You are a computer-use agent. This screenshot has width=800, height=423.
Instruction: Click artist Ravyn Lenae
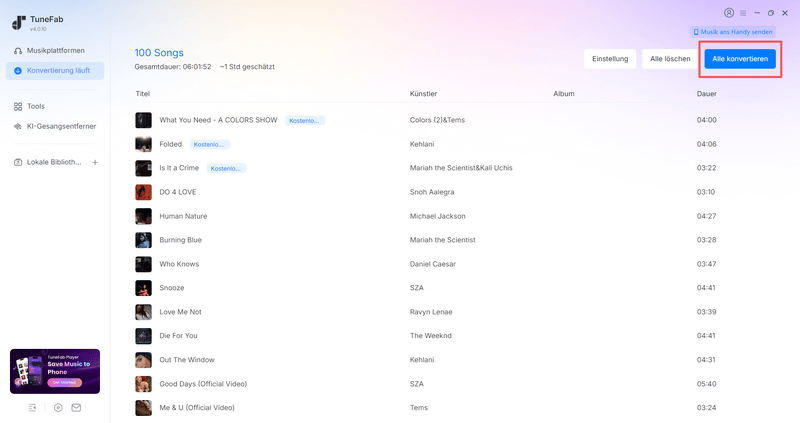pos(431,312)
